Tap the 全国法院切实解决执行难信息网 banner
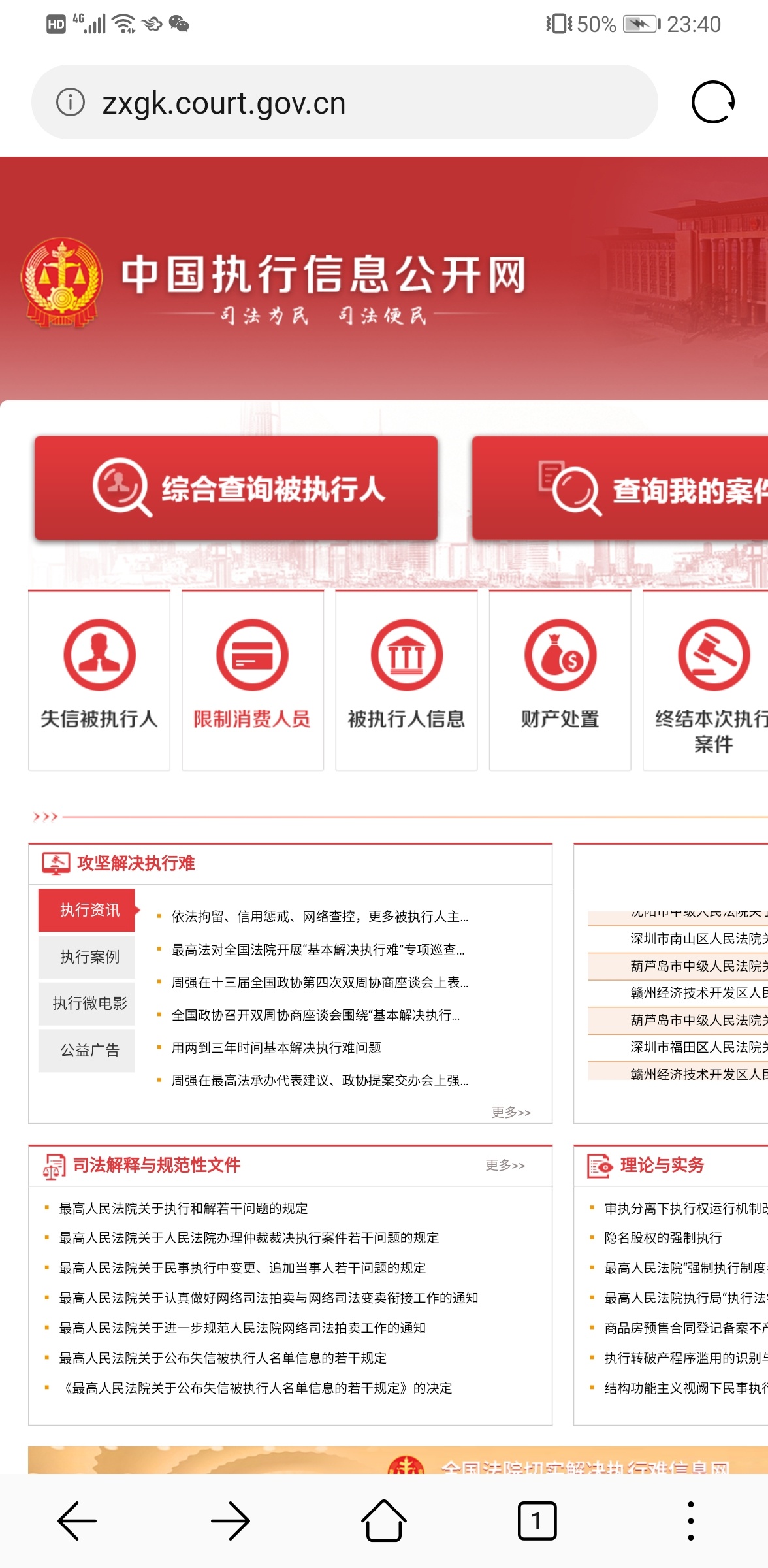 point(398,1461)
